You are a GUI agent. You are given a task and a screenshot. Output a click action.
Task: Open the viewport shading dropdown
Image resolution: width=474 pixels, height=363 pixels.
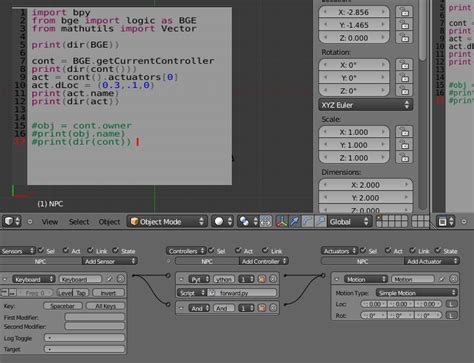(223, 222)
